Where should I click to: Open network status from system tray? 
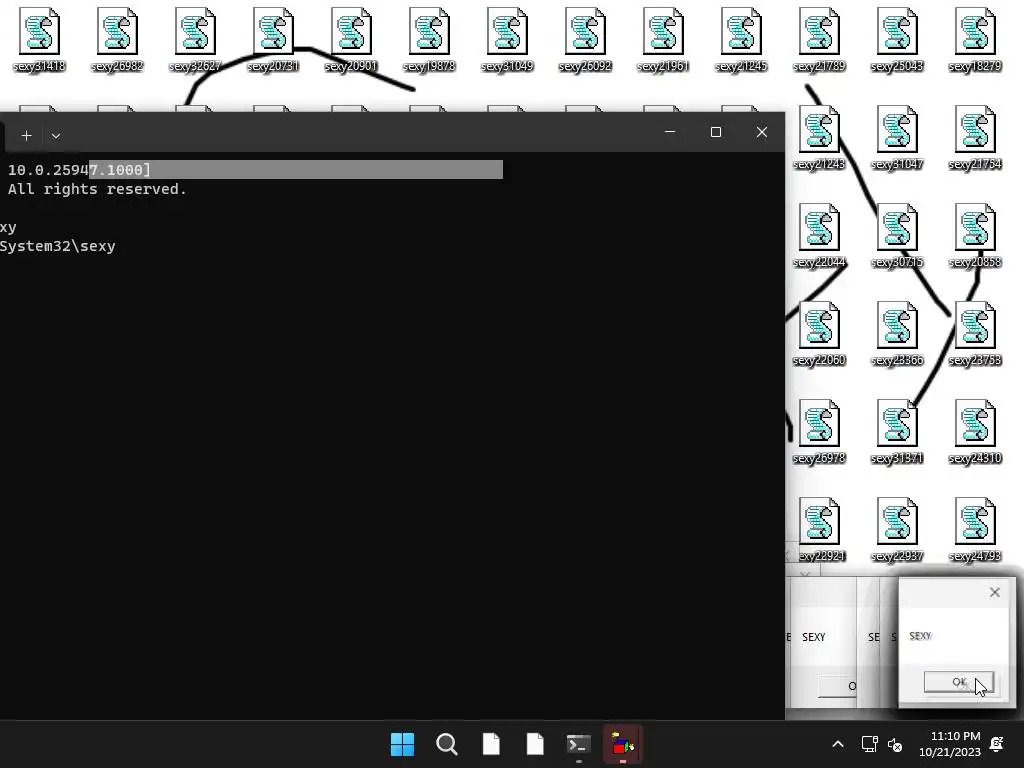[869, 744]
